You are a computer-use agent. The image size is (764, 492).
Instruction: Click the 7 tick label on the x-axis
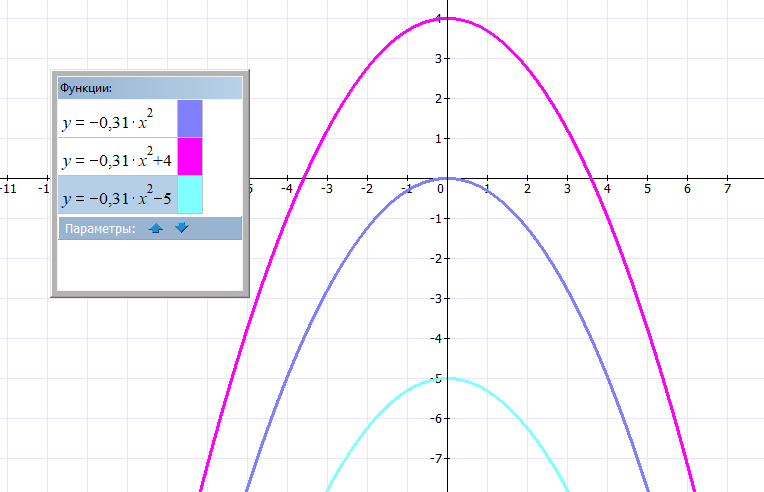click(727, 188)
